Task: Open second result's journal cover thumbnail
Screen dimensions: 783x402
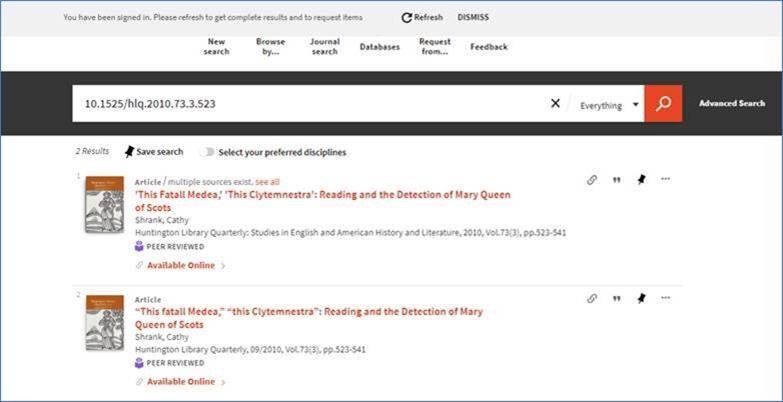Action: coord(104,322)
